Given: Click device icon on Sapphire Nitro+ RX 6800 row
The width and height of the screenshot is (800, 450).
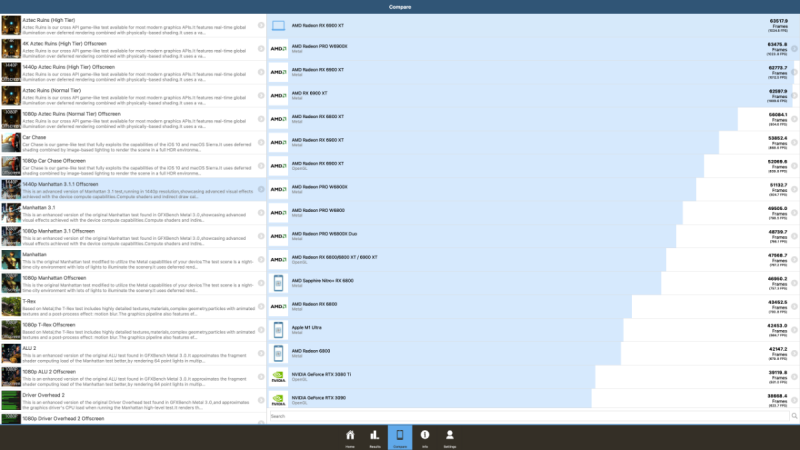Looking at the screenshot, I should 278,283.
